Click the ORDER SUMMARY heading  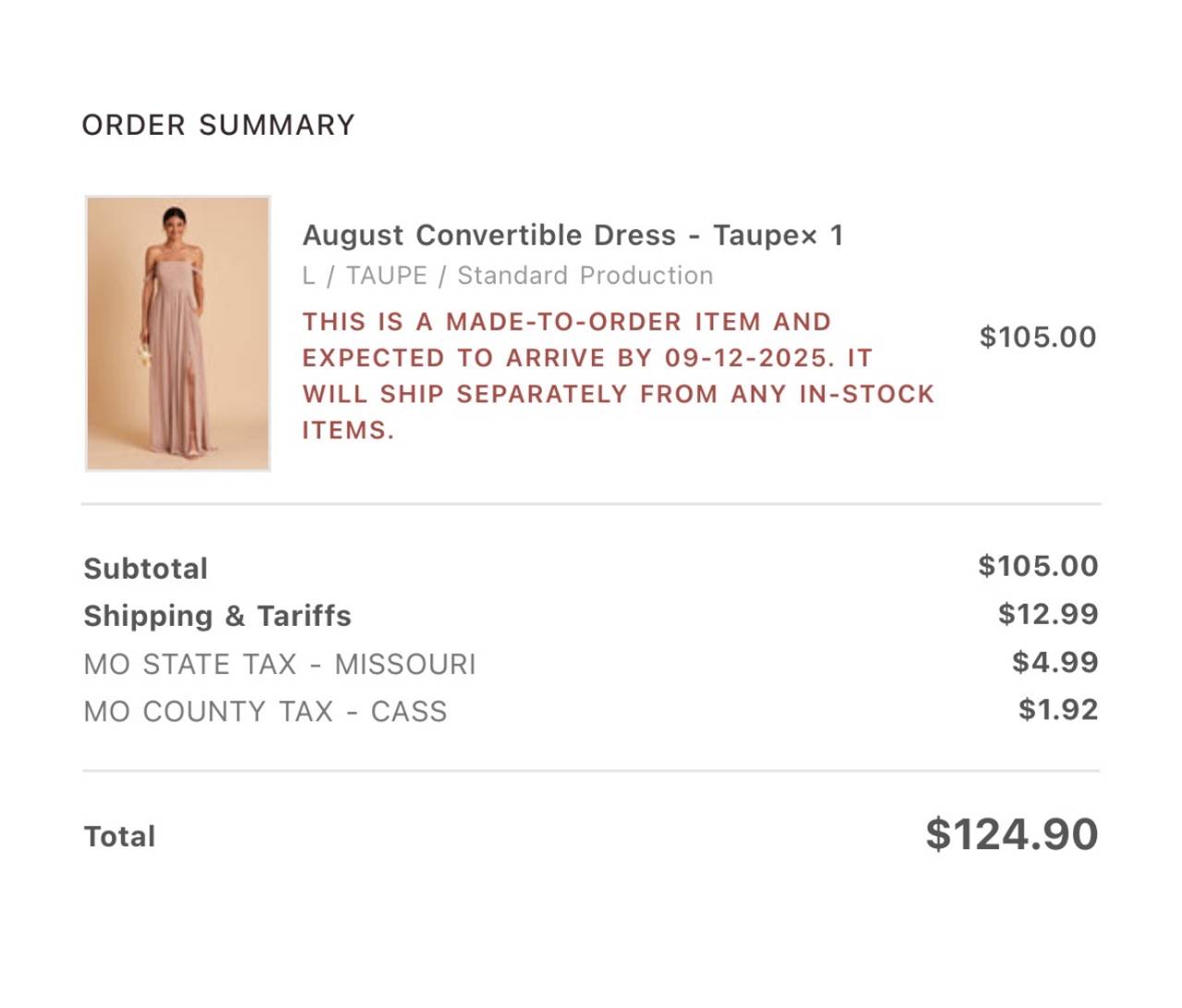(218, 125)
